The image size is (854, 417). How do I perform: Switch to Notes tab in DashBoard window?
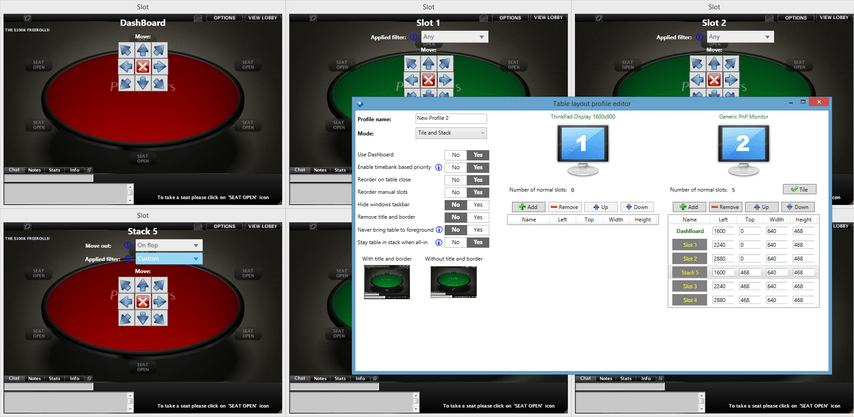(x=34, y=170)
